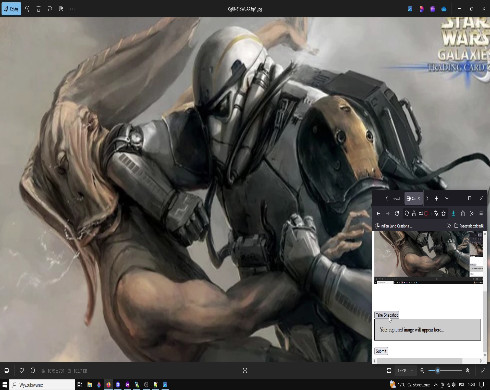Click the Submit button in browser page
The height and width of the screenshot is (390, 490).
pyautogui.click(x=381, y=351)
